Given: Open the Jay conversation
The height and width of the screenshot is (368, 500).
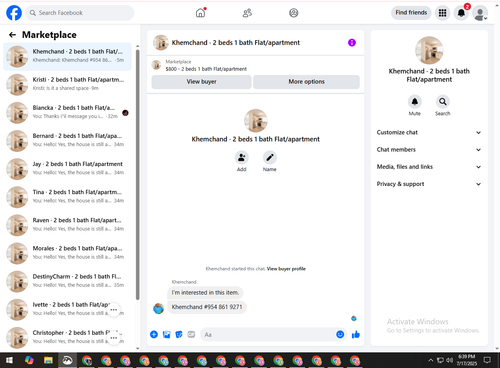Looking at the screenshot, I should click(68, 169).
